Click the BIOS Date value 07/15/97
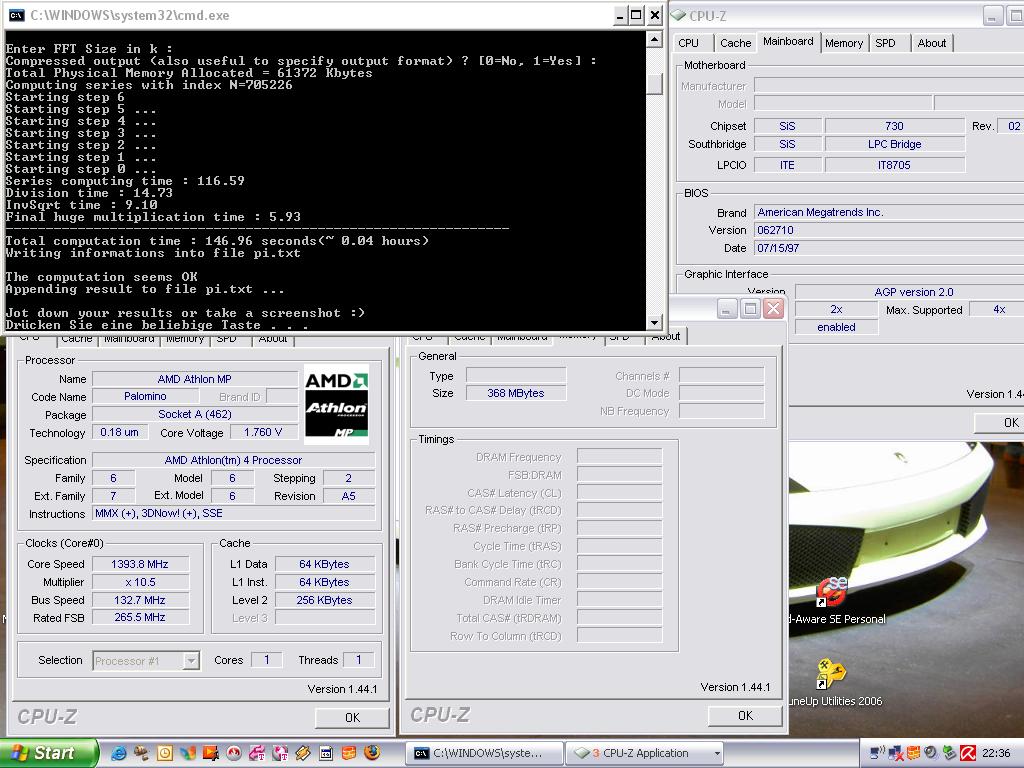The image size is (1024, 768). pos(889,248)
